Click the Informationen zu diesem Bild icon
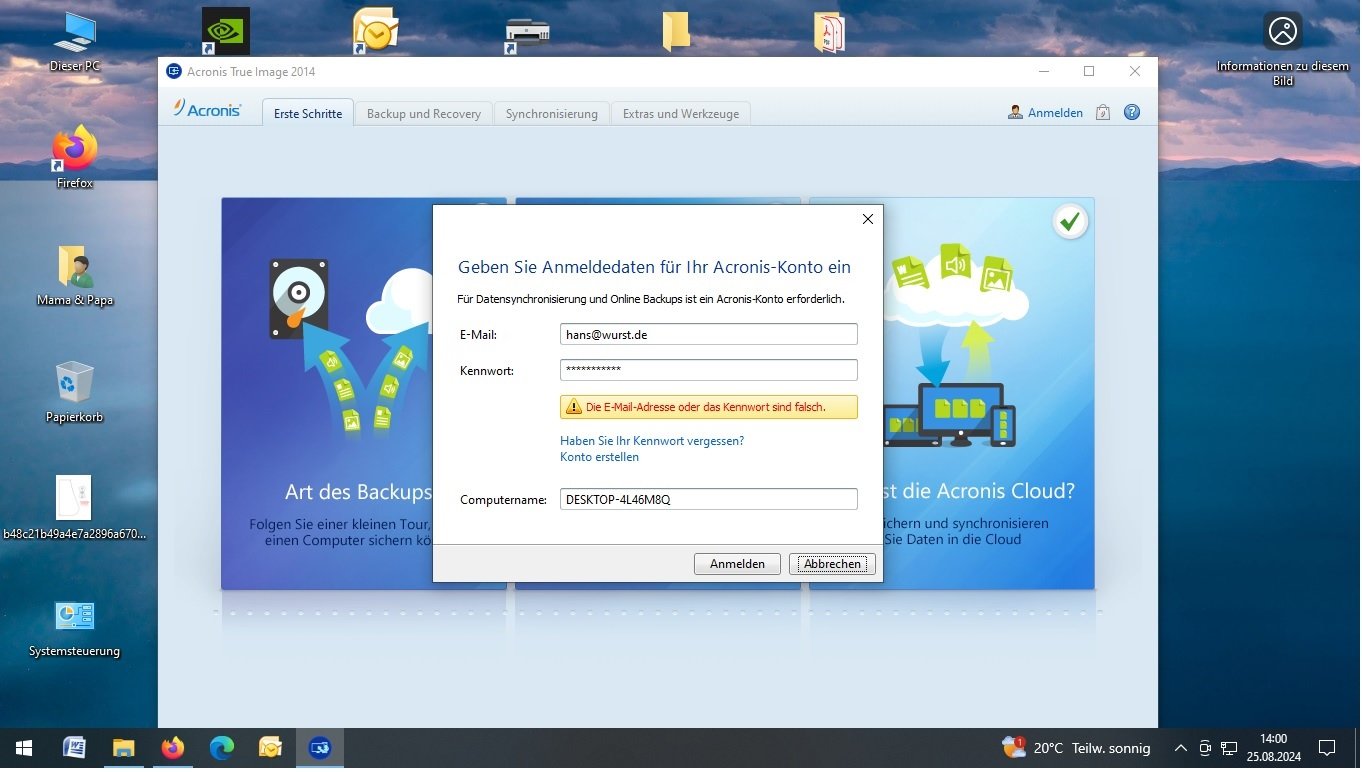The height and width of the screenshot is (772, 1362). (x=1282, y=31)
